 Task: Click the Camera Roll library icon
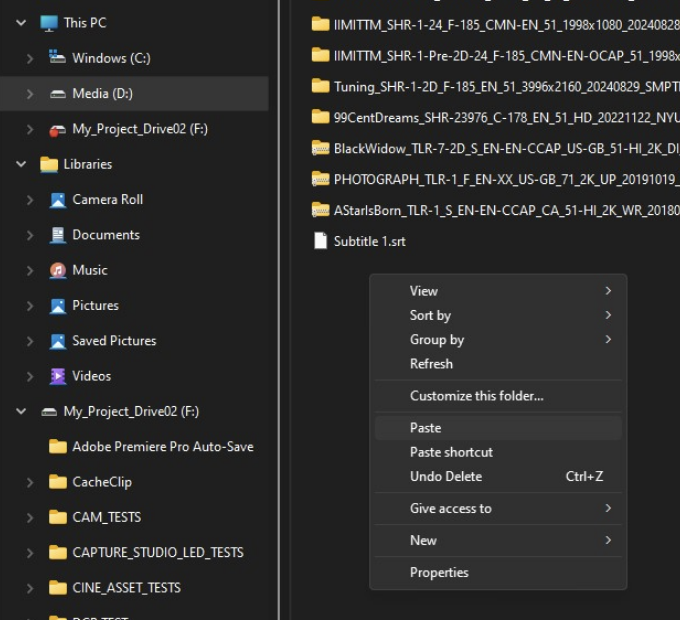[57, 200]
